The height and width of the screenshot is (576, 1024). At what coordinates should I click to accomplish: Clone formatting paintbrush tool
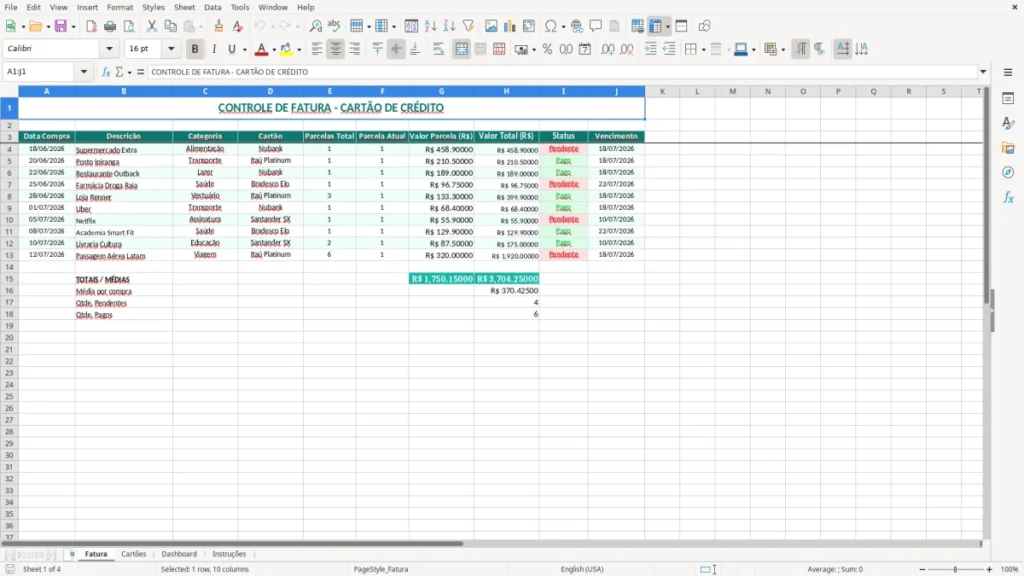(219, 26)
